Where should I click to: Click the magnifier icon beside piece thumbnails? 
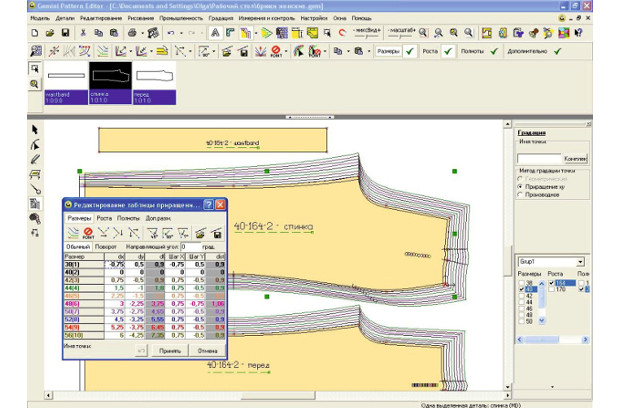click(x=36, y=84)
